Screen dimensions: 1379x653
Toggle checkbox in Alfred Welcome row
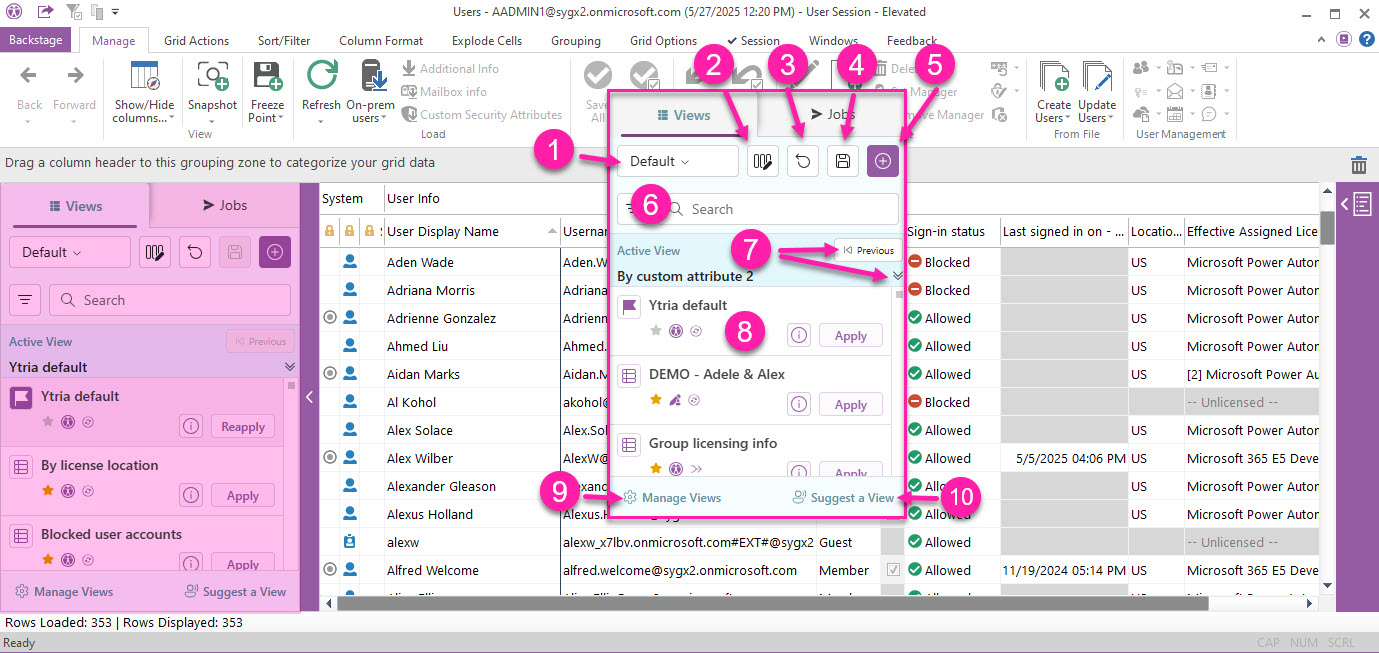893,570
